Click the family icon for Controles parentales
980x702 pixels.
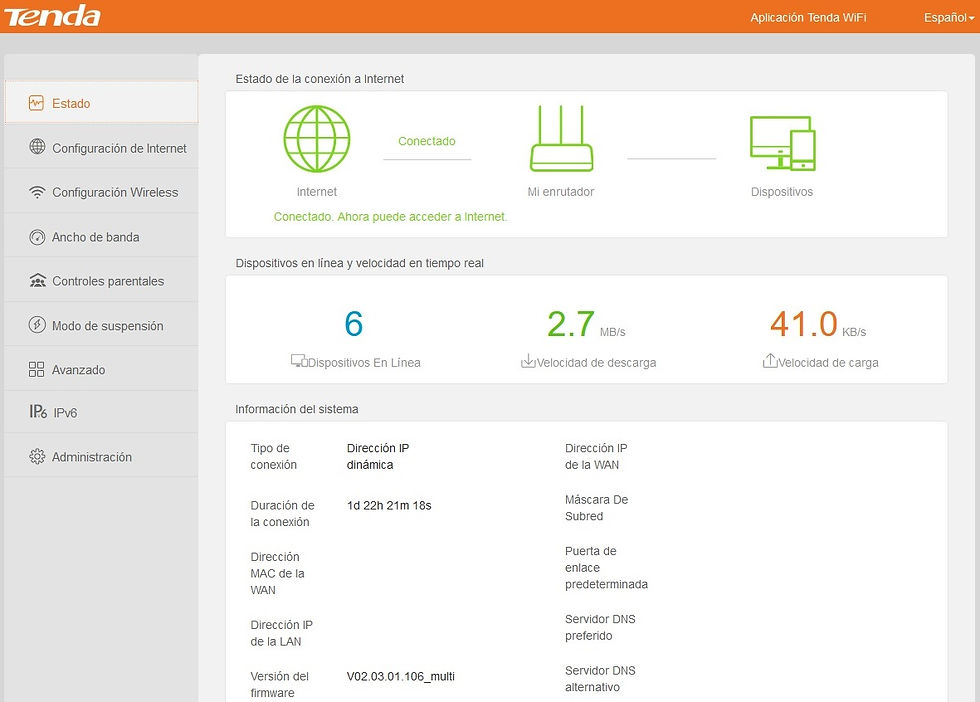pos(38,281)
